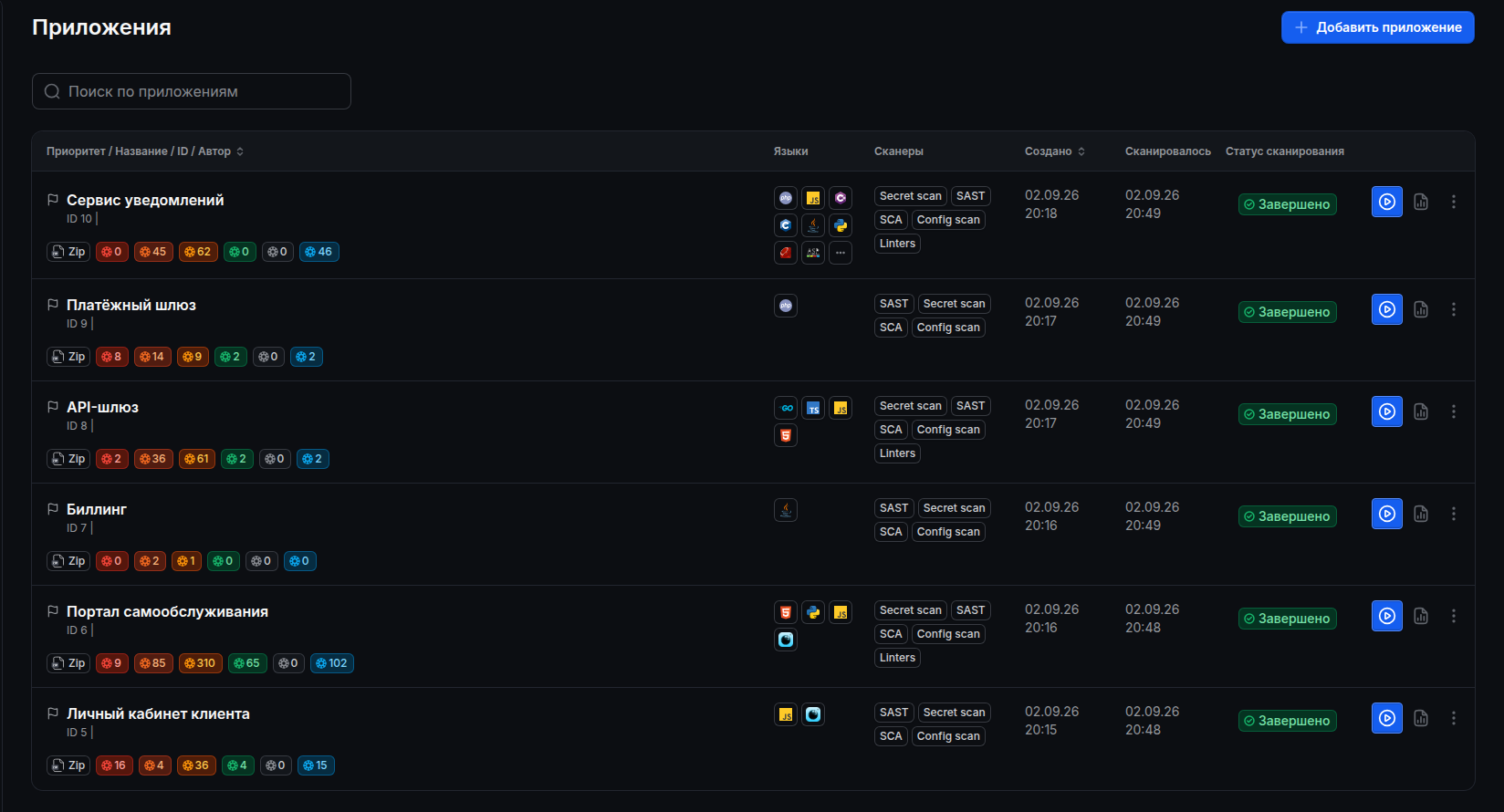The width and height of the screenshot is (1504, 812).
Task: Select the Java icon in Биллинг row
Action: 786,510
